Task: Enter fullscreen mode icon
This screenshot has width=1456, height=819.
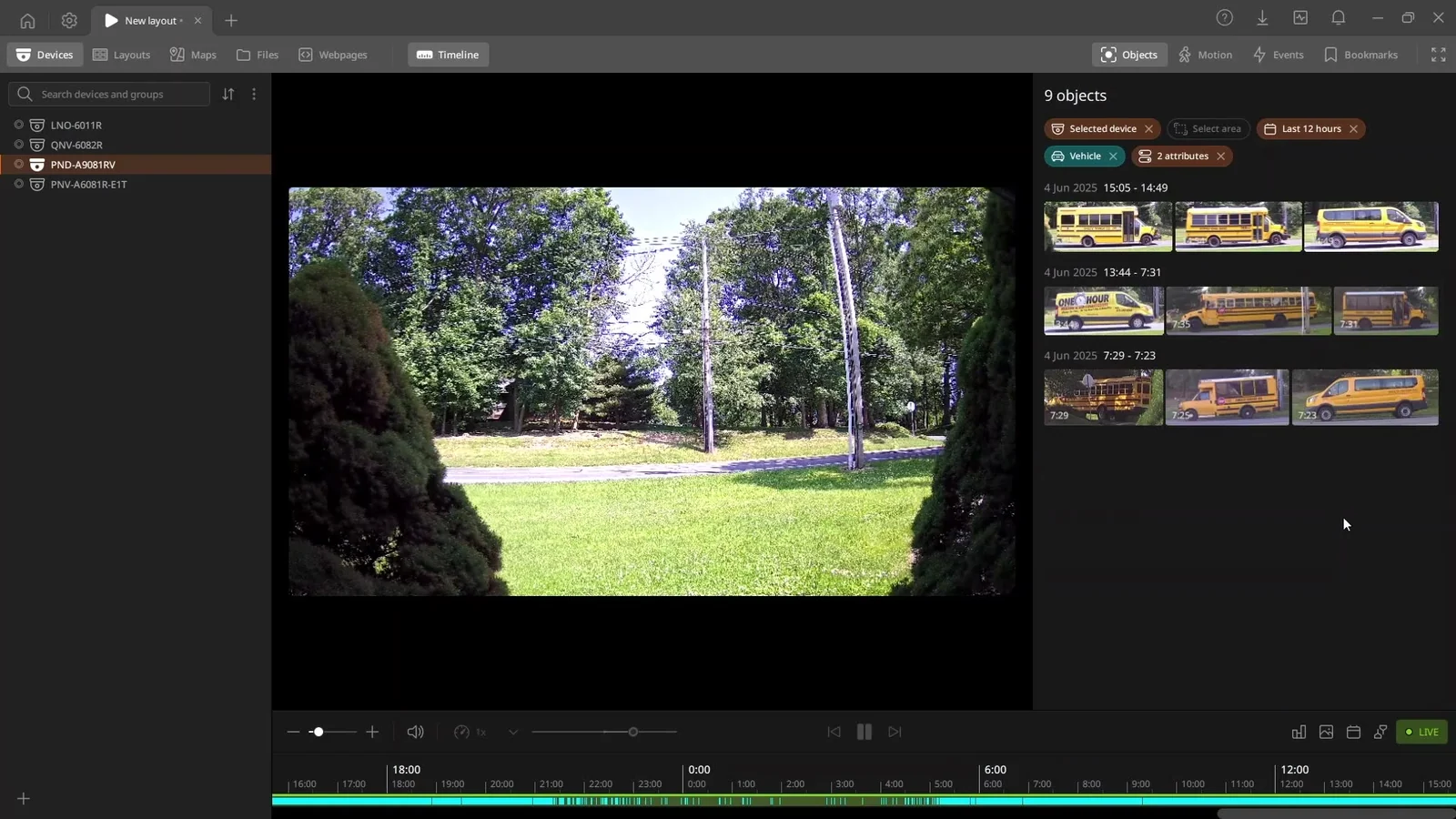Action: point(1438,55)
